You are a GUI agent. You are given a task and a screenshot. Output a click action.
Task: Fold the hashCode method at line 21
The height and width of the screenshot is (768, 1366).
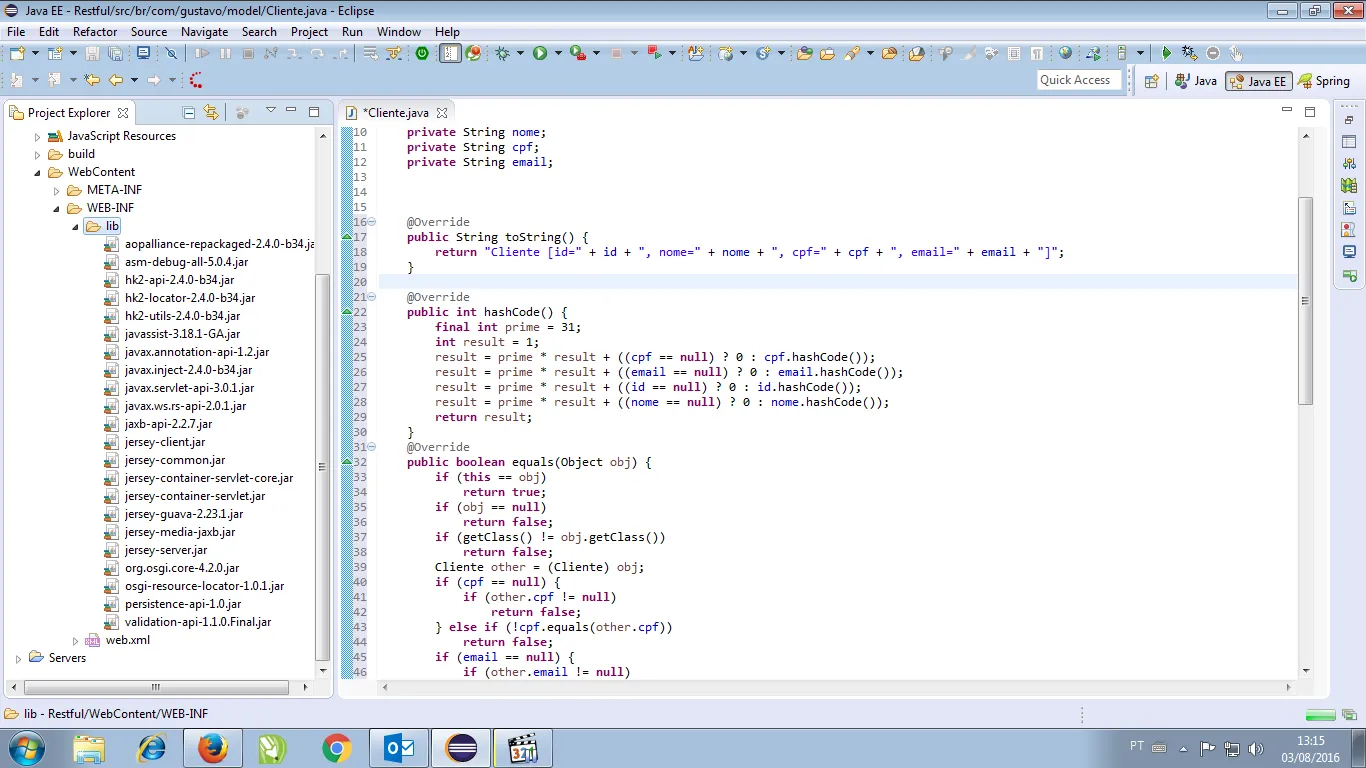pos(372,297)
